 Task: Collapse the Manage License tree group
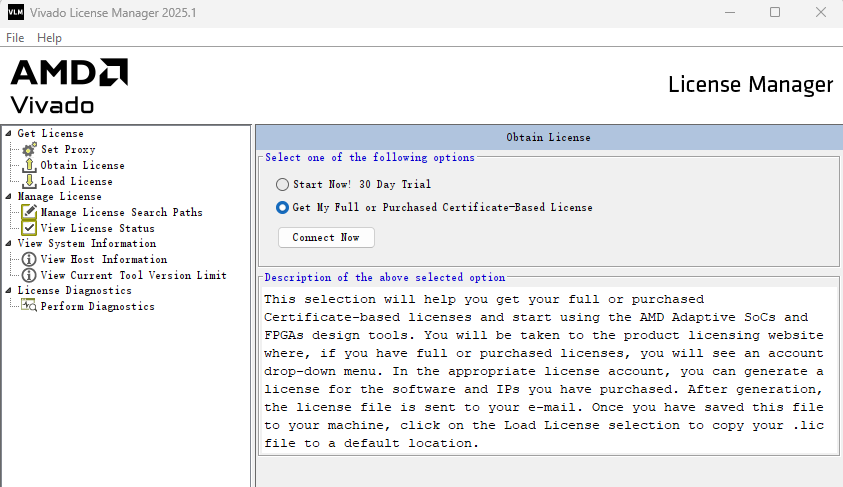[x=8, y=197]
